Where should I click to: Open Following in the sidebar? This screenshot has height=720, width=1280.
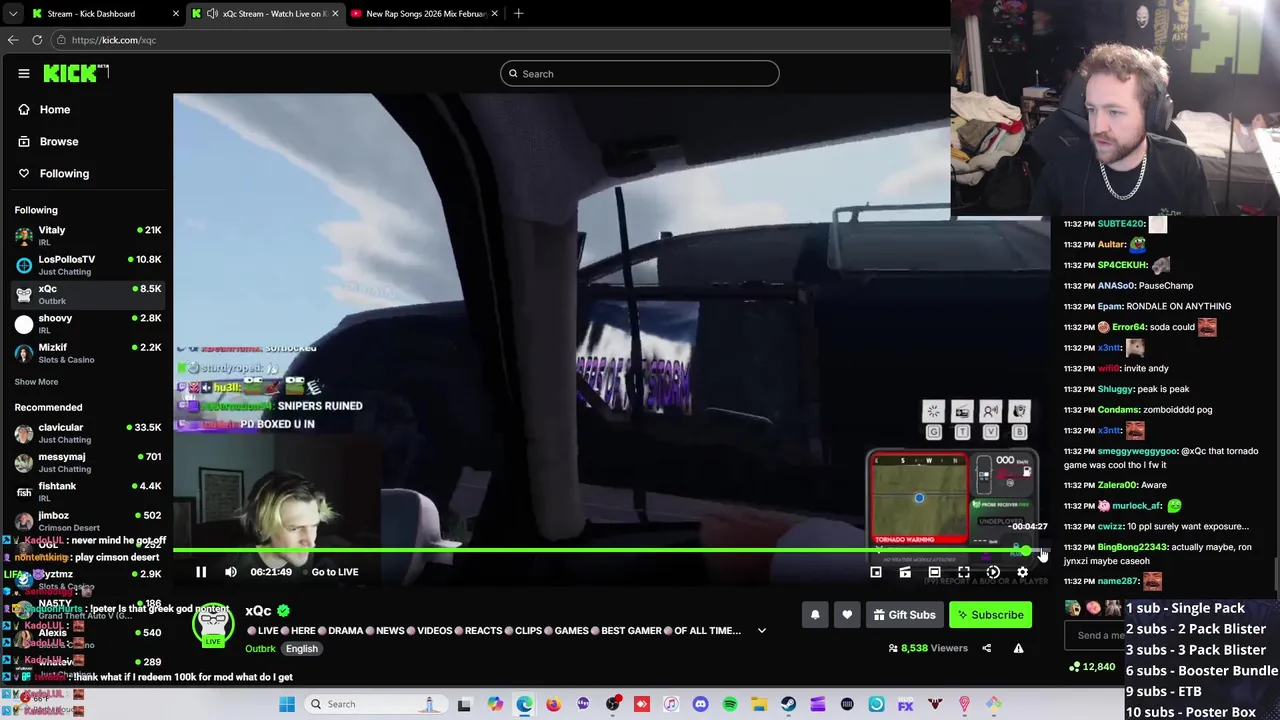click(64, 174)
